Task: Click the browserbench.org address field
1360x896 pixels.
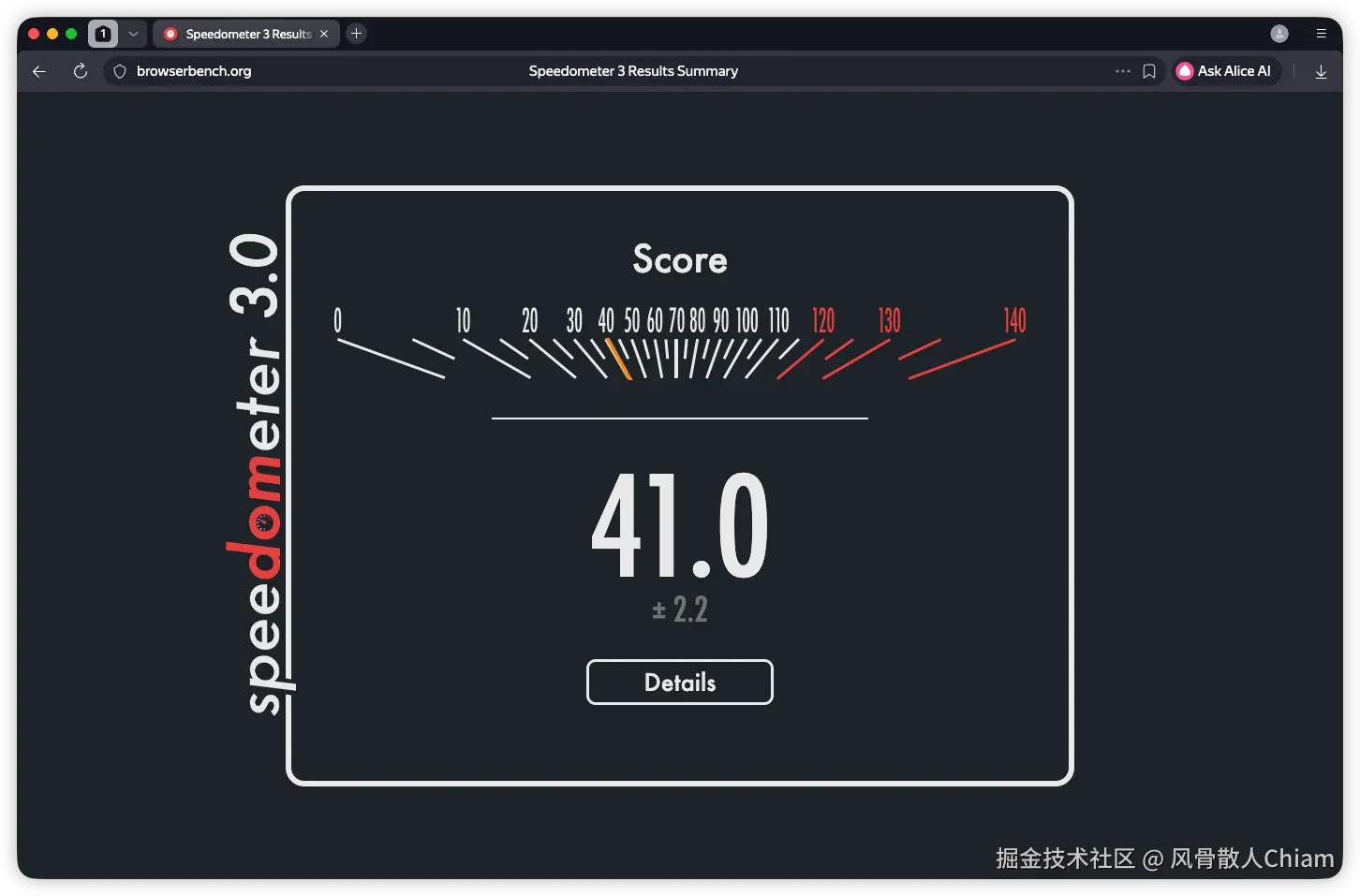Action: [194, 71]
